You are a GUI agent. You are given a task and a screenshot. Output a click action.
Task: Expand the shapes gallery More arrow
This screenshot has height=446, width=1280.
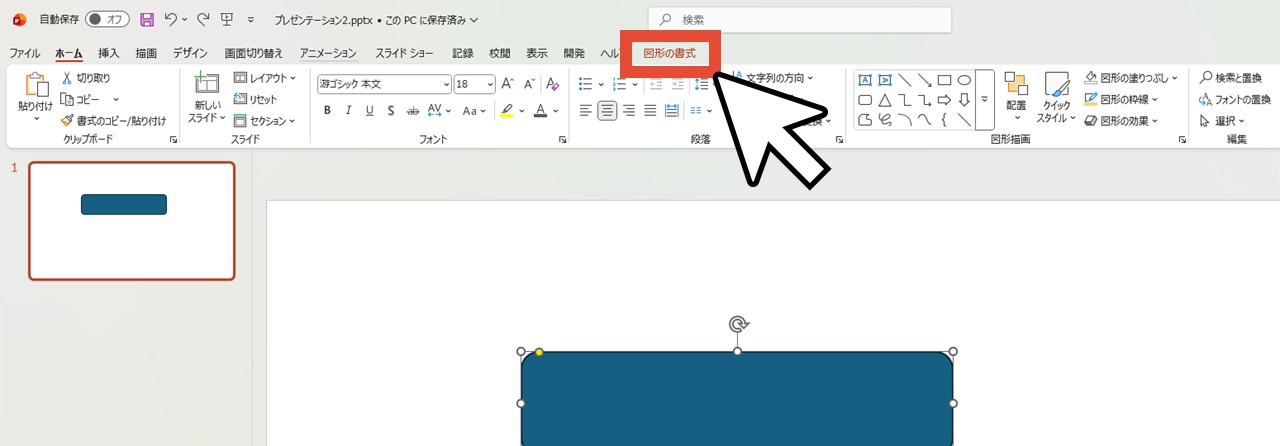pyautogui.click(x=984, y=100)
